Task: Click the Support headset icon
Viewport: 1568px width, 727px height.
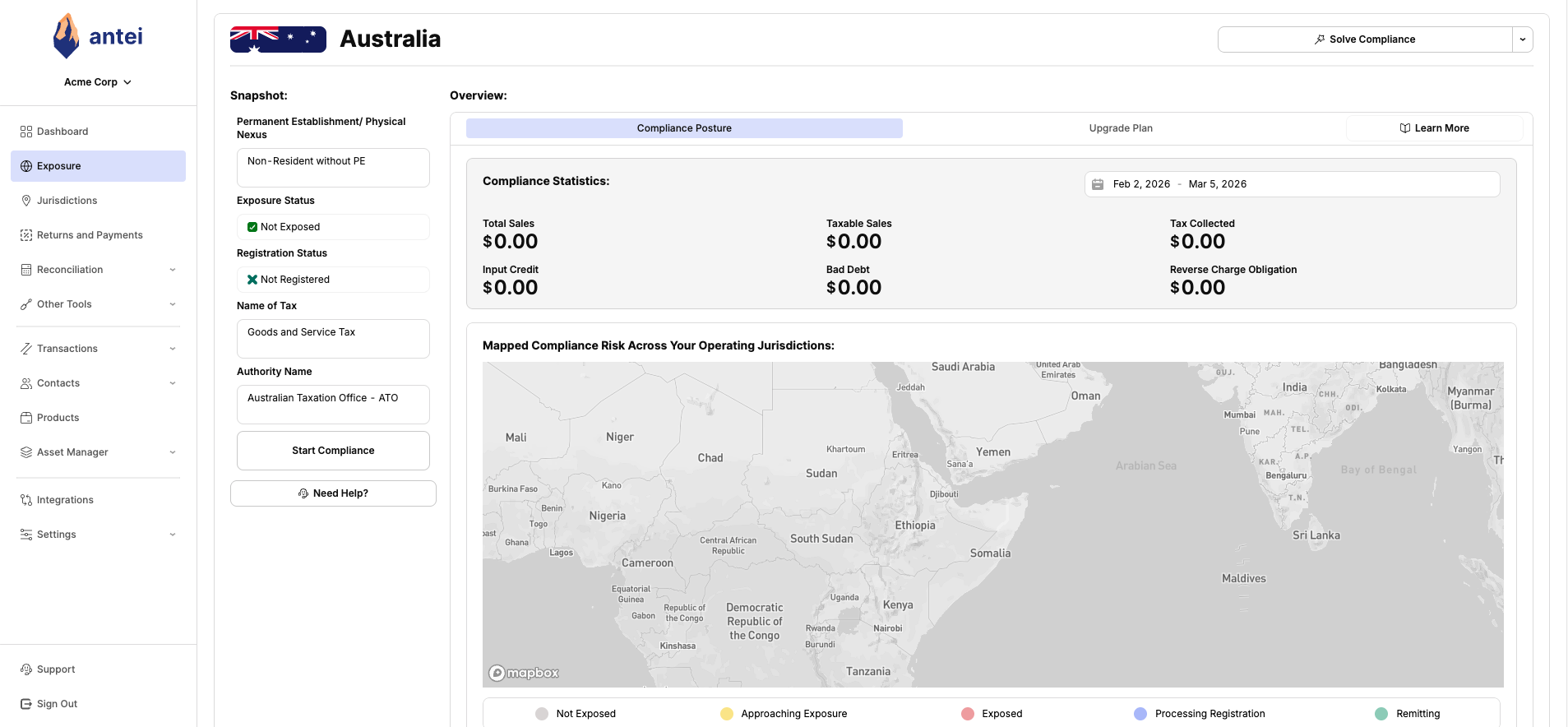Action: pyautogui.click(x=26, y=669)
